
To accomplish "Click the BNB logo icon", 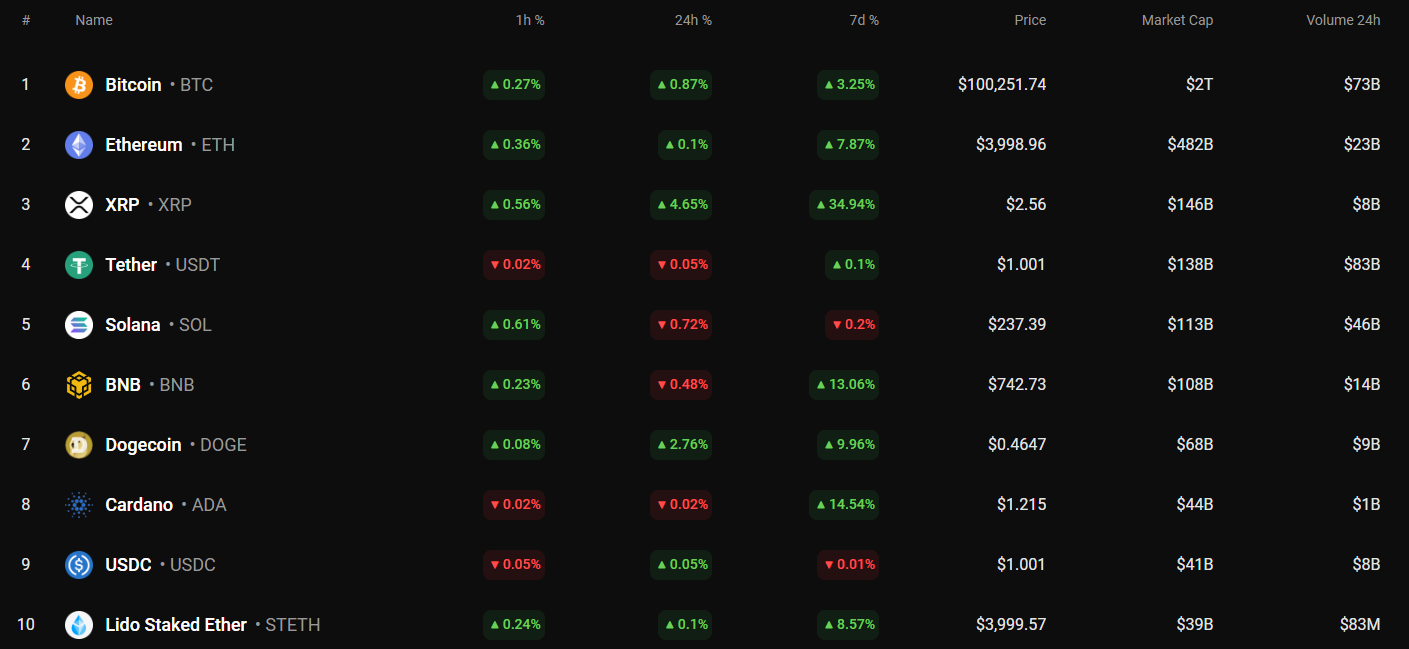I will (79, 385).
